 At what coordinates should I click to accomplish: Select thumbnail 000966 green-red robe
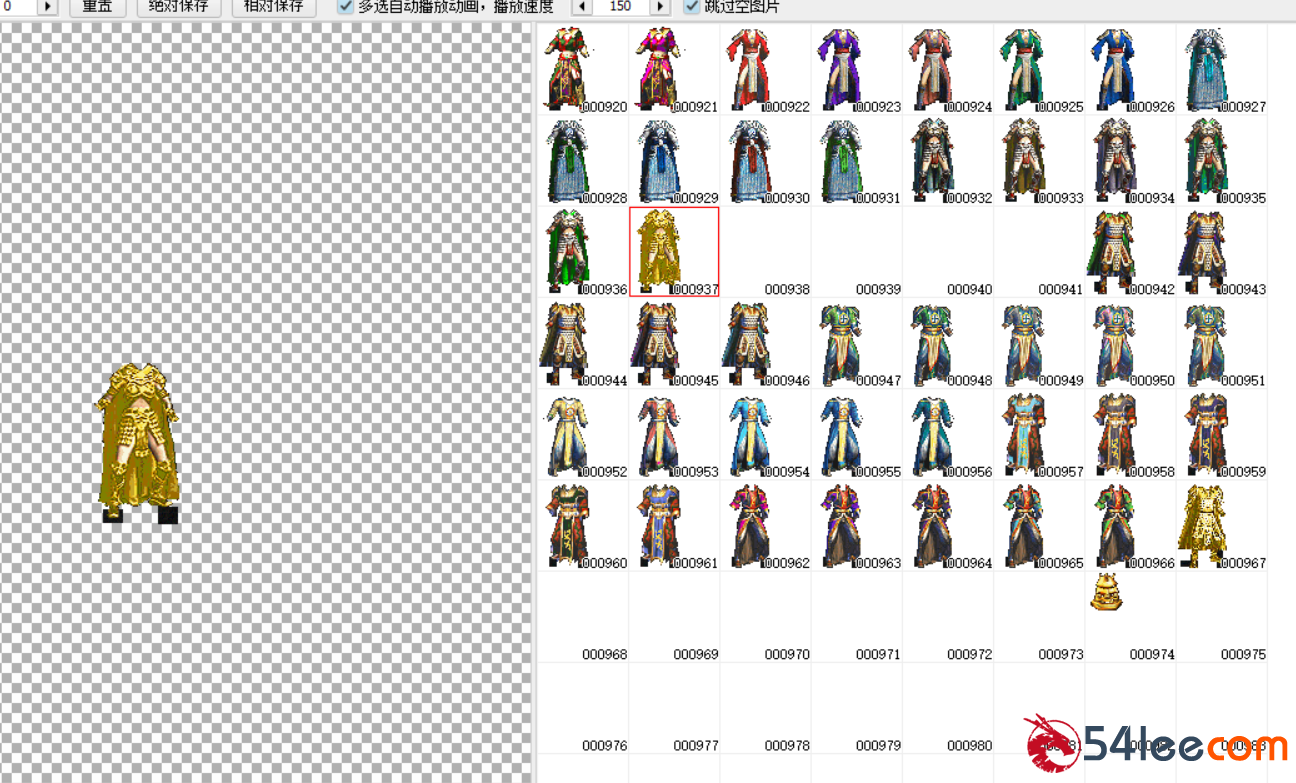coord(1130,526)
